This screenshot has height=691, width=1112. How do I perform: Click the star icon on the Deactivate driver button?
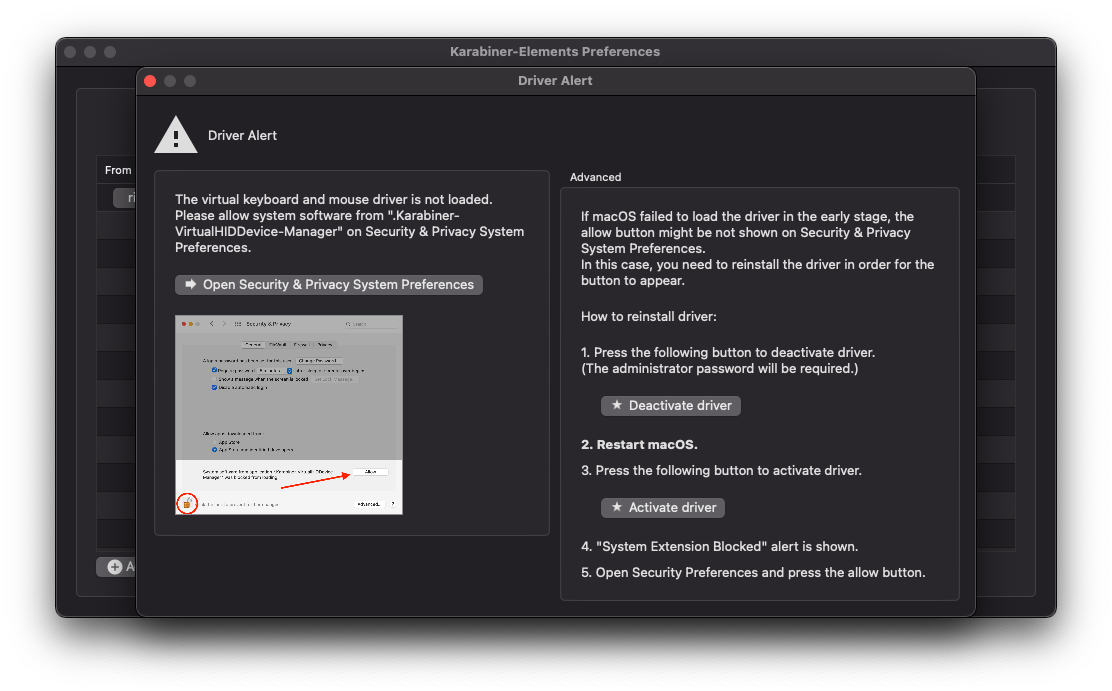pos(616,405)
